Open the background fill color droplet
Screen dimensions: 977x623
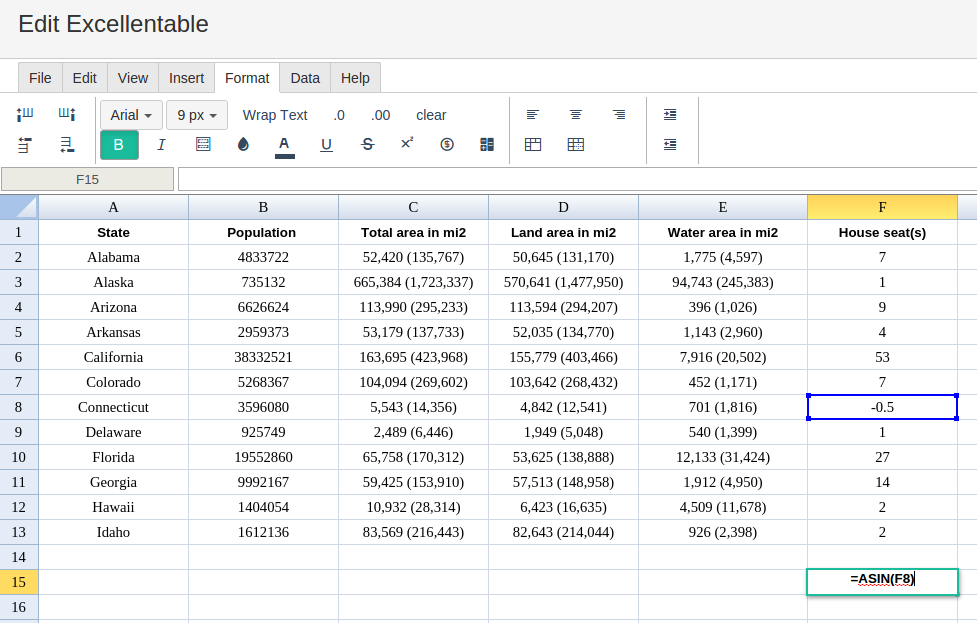coord(243,145)
